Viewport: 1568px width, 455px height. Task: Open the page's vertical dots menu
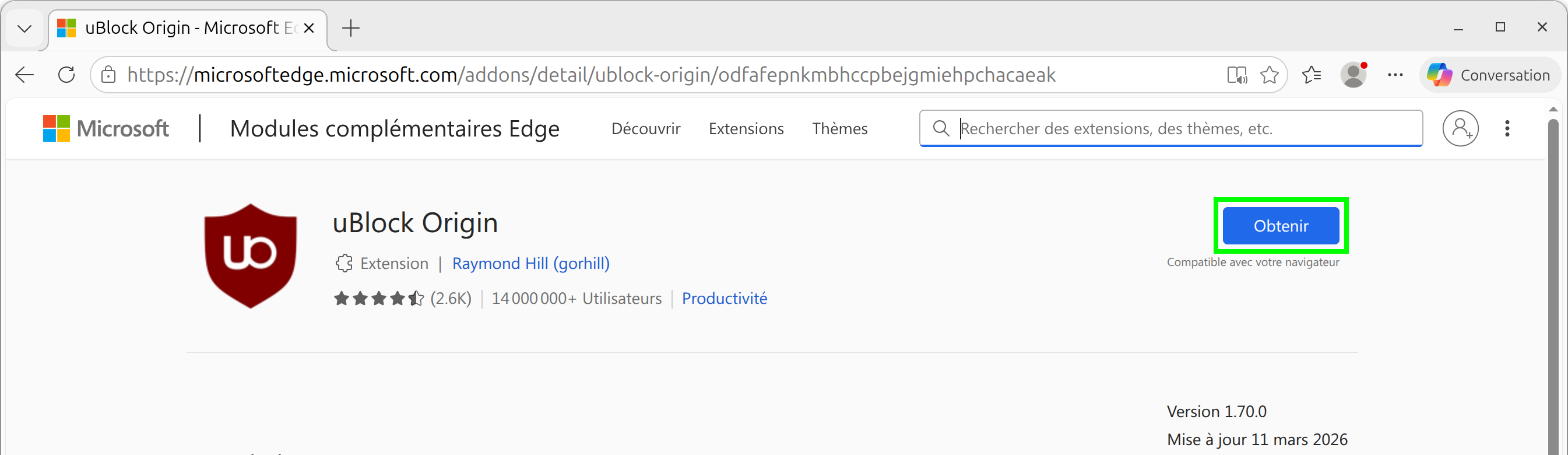(x=1507, y=128)
